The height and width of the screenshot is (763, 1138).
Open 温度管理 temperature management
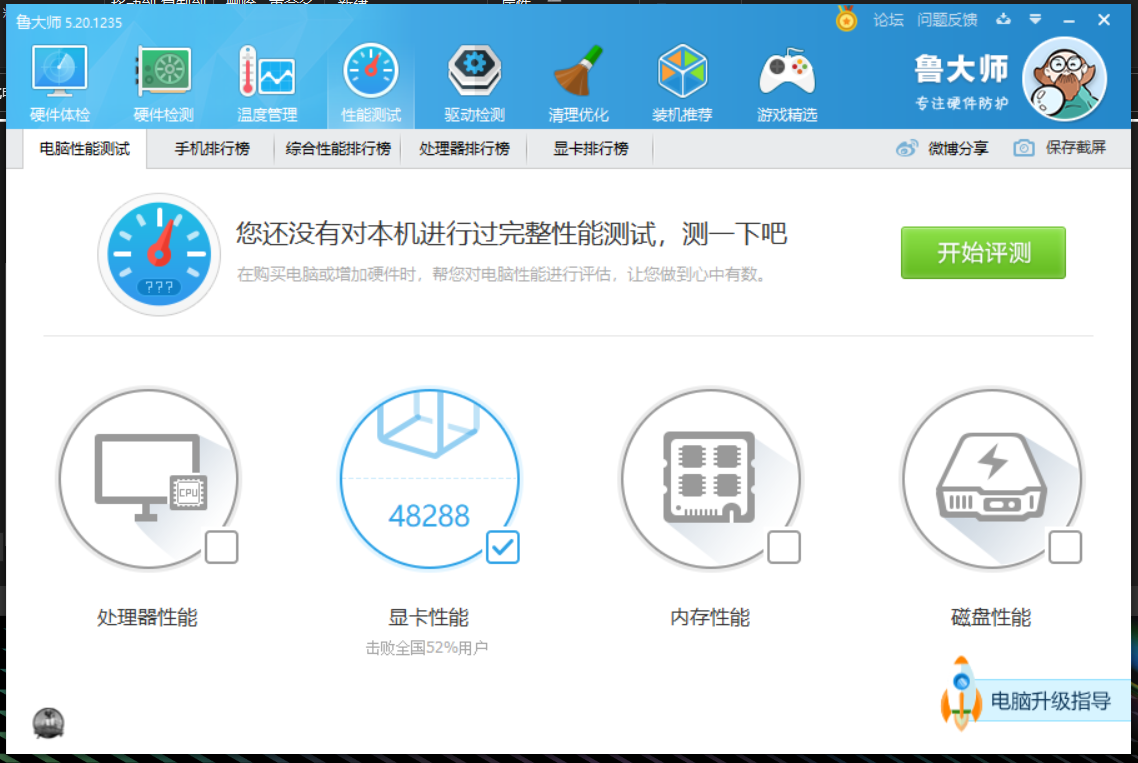click(x=267, y=83)
